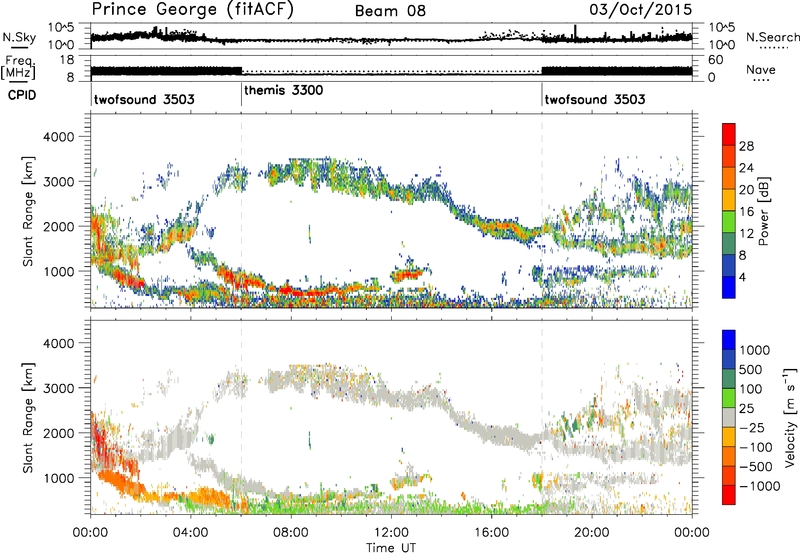
Task: Click the "12:00" time tick label
Action: tap(391, 533)
